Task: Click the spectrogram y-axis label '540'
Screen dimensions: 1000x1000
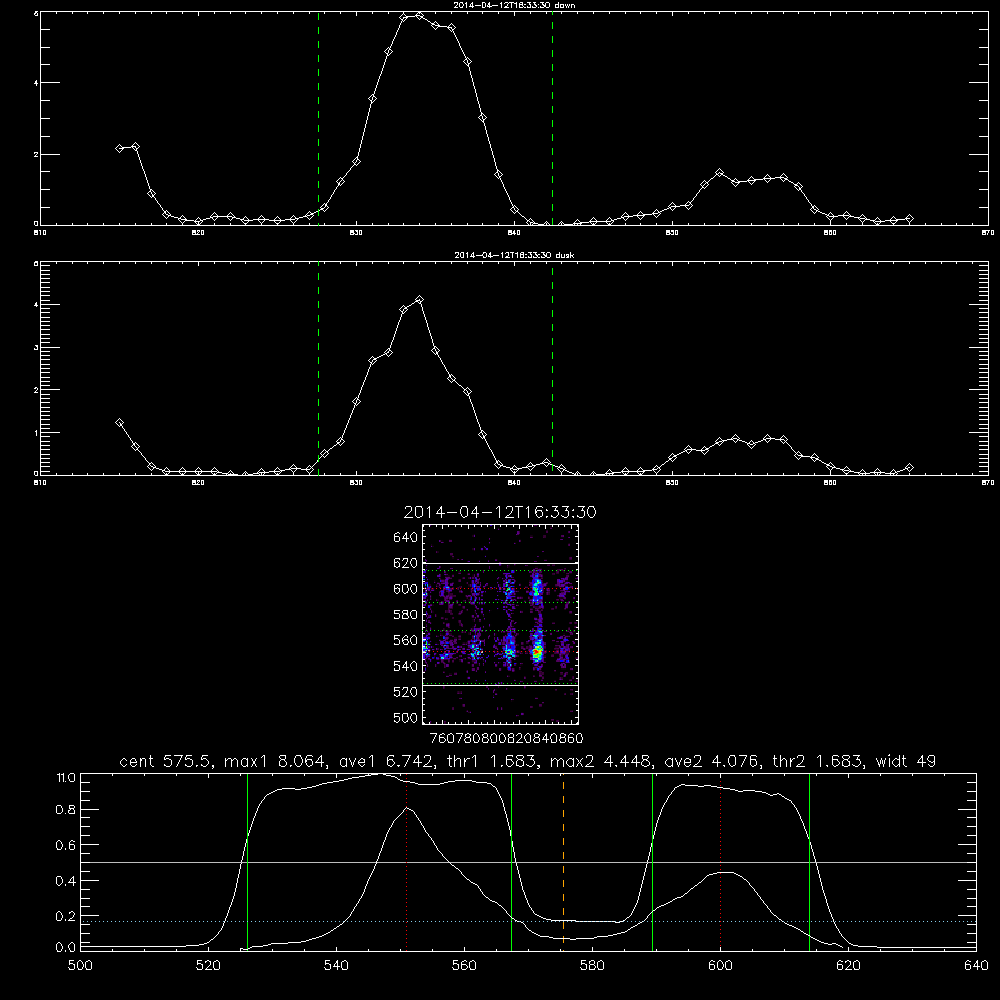Action: [x=406, y=666]
